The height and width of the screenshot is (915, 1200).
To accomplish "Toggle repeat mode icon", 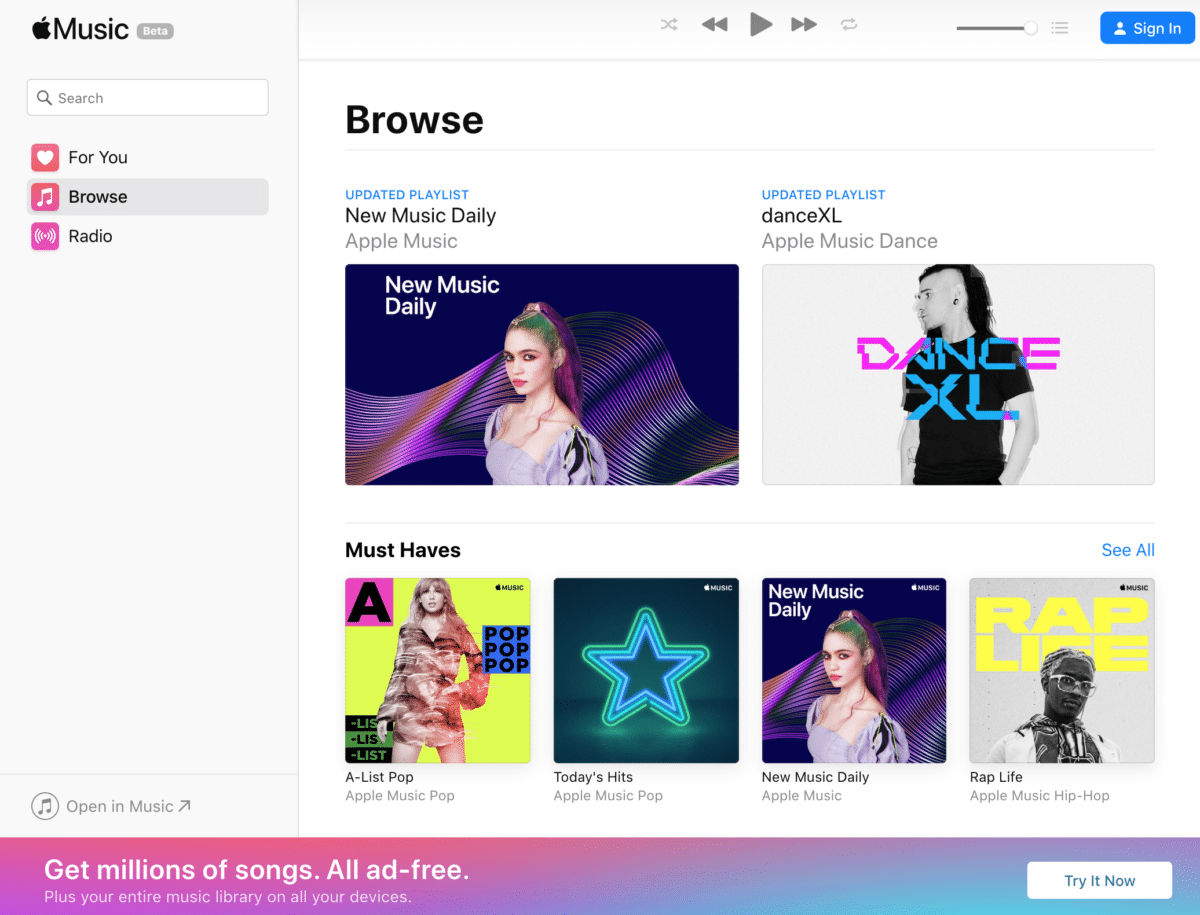I will pos(849,25).
